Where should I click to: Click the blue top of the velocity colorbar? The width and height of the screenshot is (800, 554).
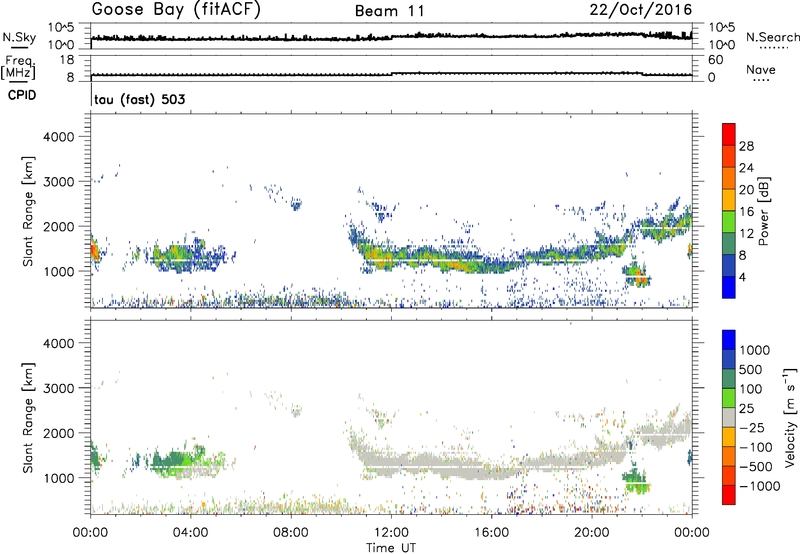(729, 340)
